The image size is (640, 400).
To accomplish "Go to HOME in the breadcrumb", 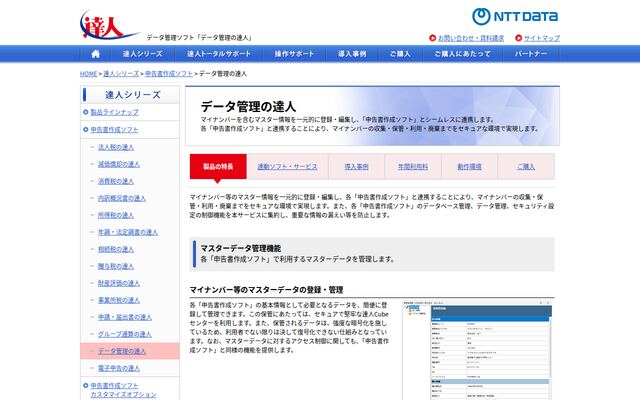I will pyautogui.click(x=89, y=74).
